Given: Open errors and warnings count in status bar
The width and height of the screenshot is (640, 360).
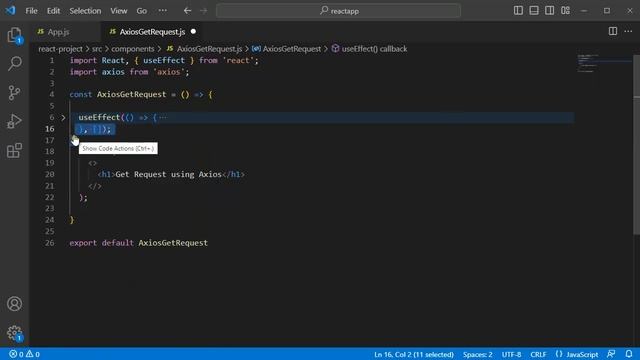Looking at the screenshot, I should [x=24, y=354].
